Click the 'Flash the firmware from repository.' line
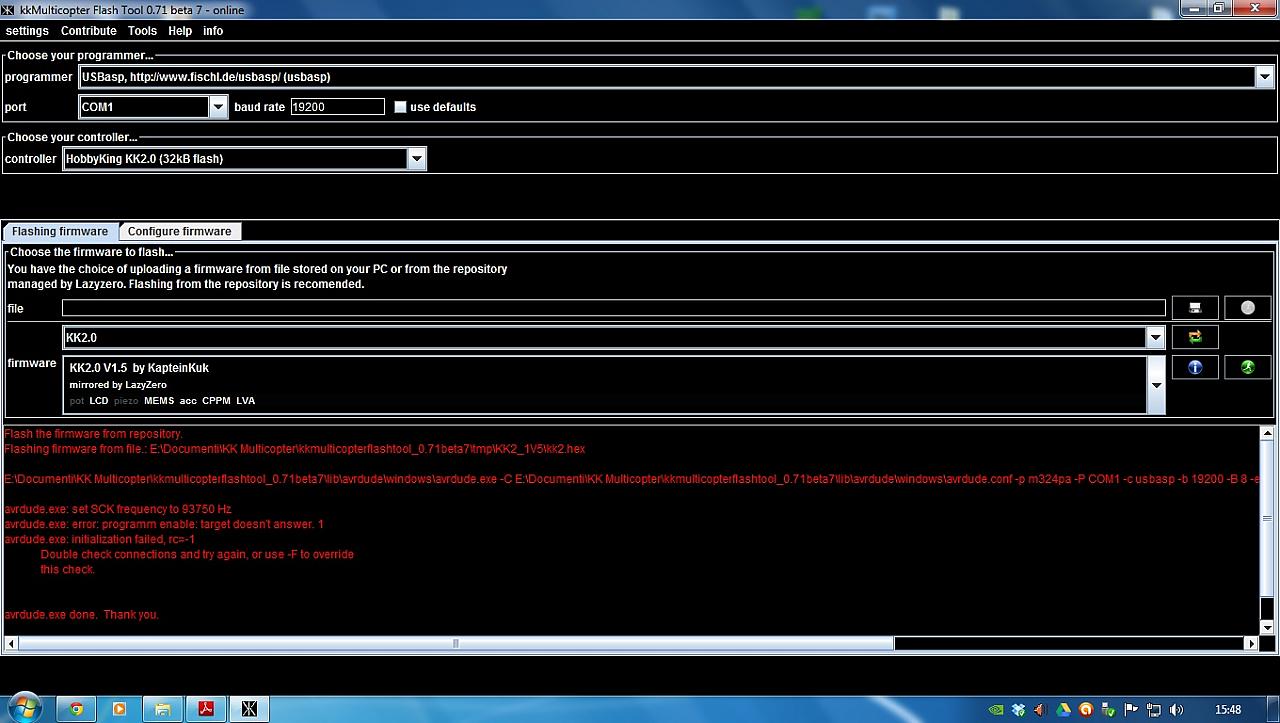The height and width of the screenshot is (723, 1280). [94, 434]
